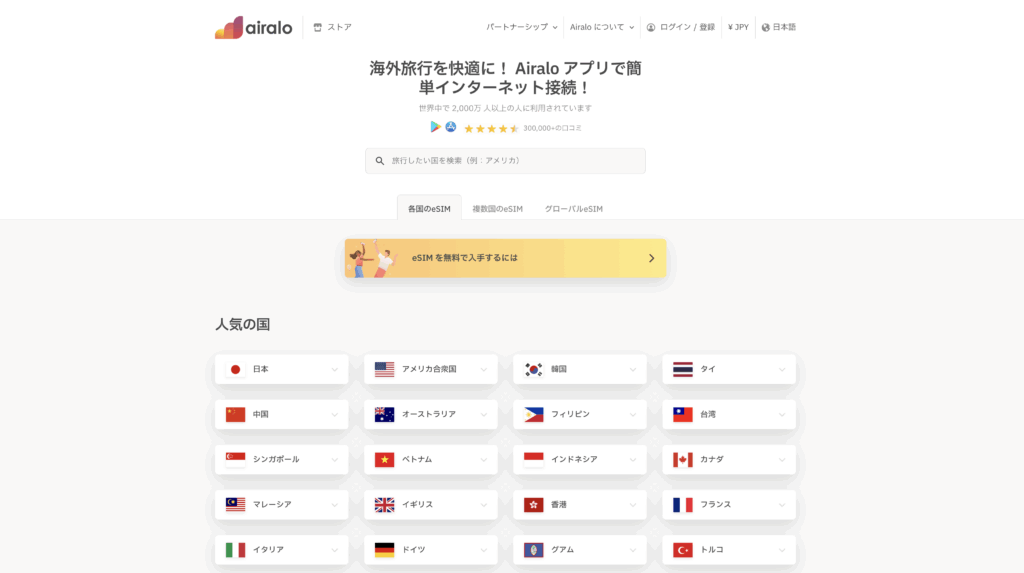
Task: Click the Singapore flag icon
Action: [235, 459]
